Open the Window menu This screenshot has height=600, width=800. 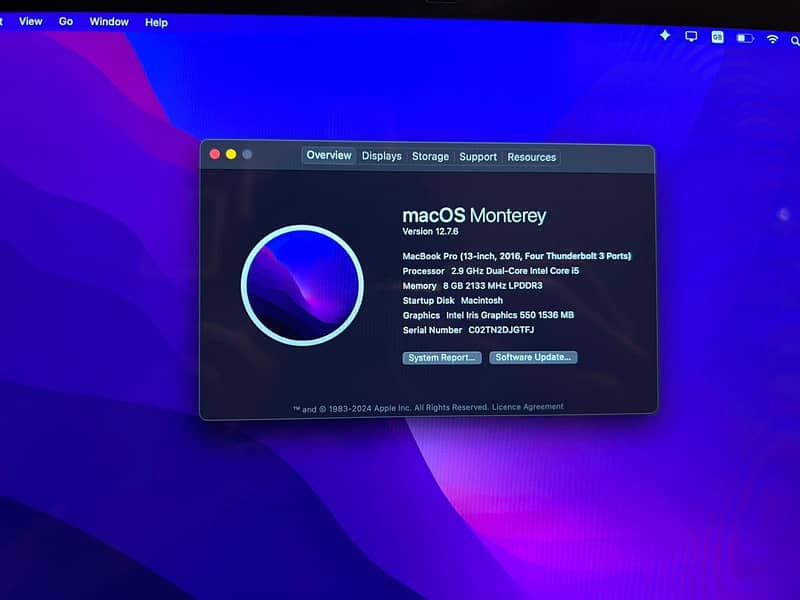tap(109, 22)
